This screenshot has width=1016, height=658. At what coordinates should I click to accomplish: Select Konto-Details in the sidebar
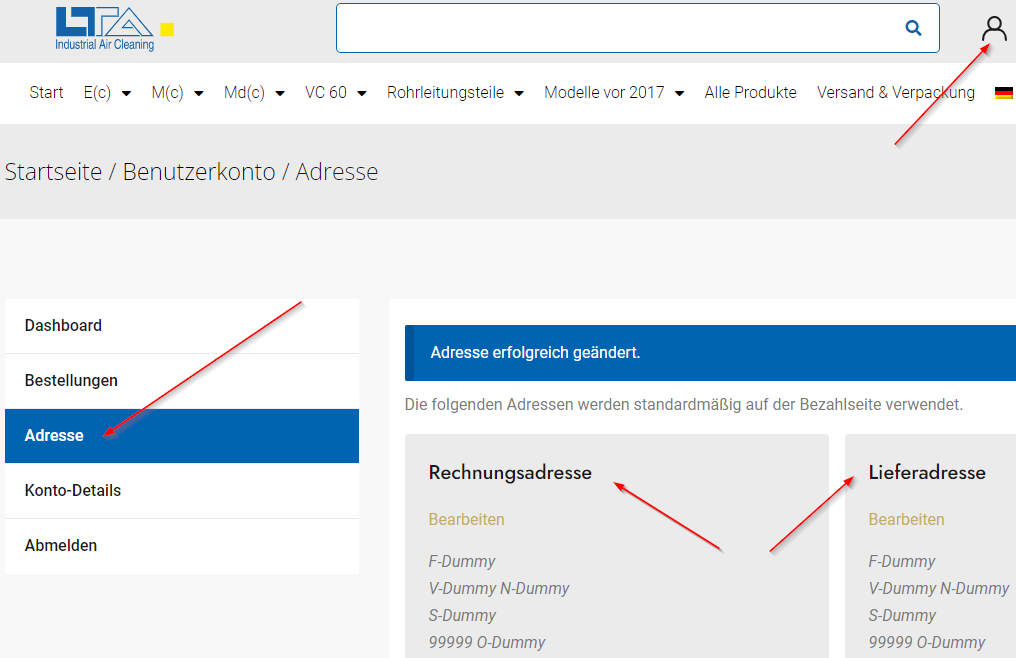pyautogui.click(x=73, y=491)
